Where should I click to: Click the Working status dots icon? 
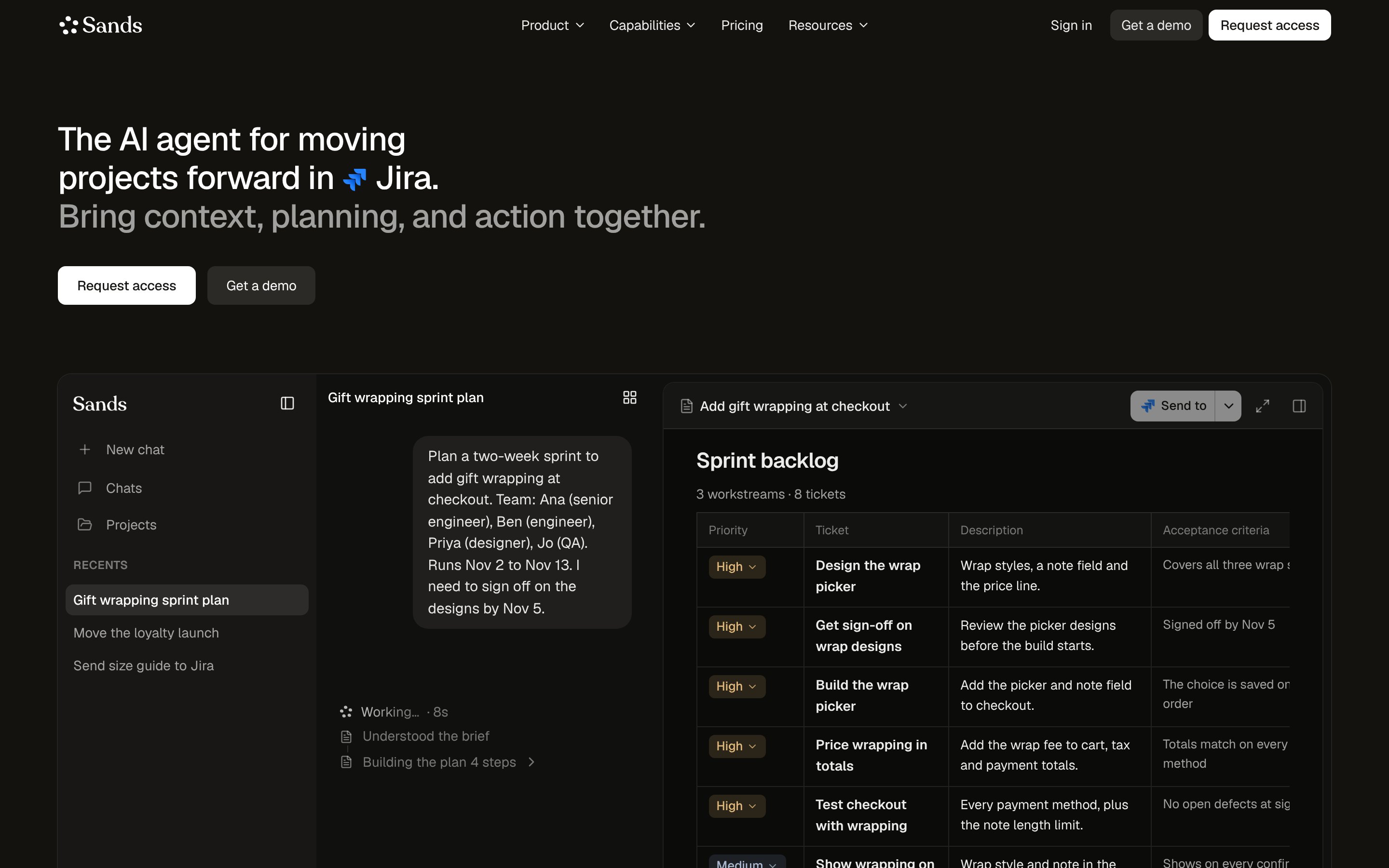346,712
